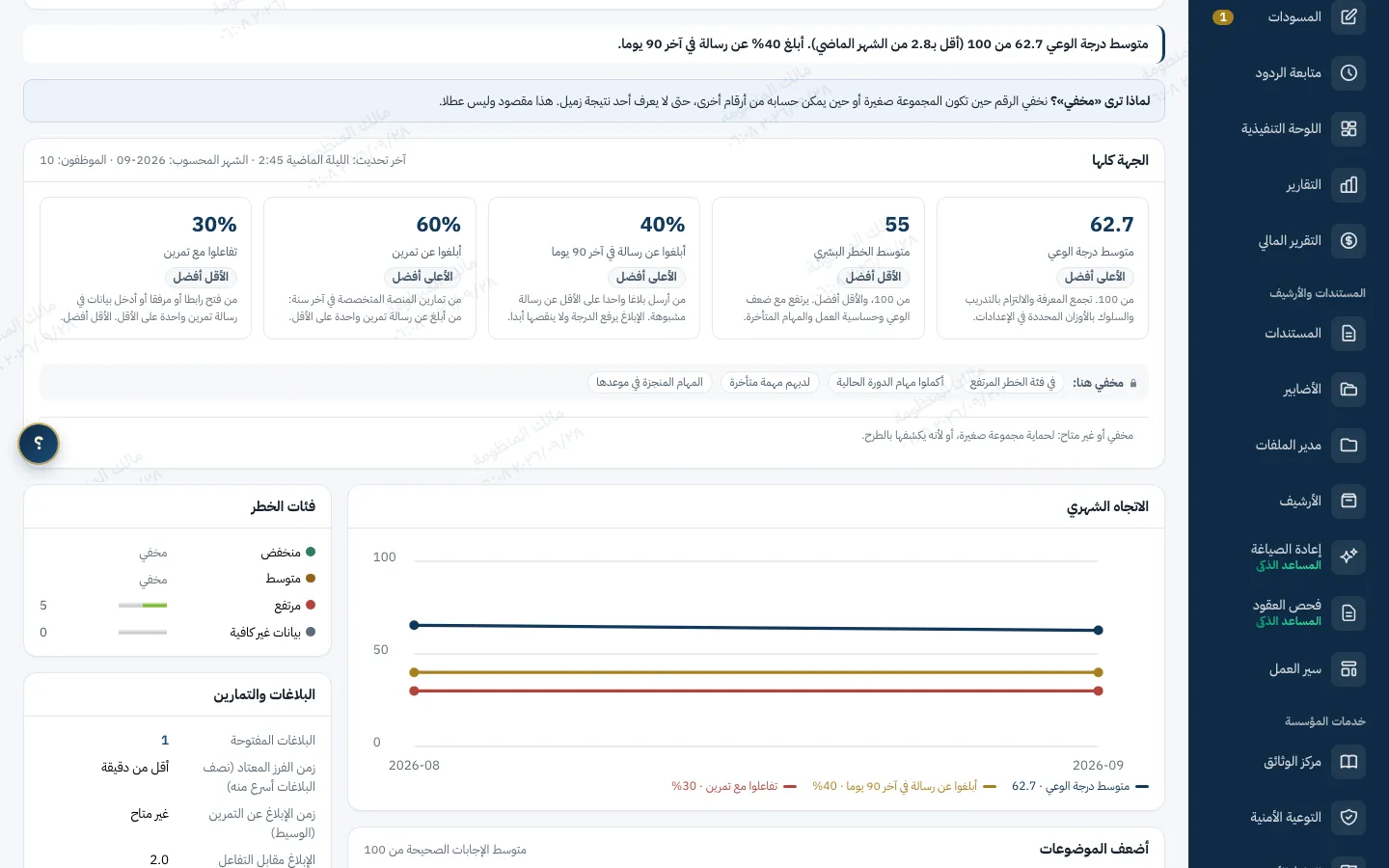Click the لديهم مهمة متأخرة chip
Image resolution: width=1389 pixels, height=868 pixels.
point(770,383)
